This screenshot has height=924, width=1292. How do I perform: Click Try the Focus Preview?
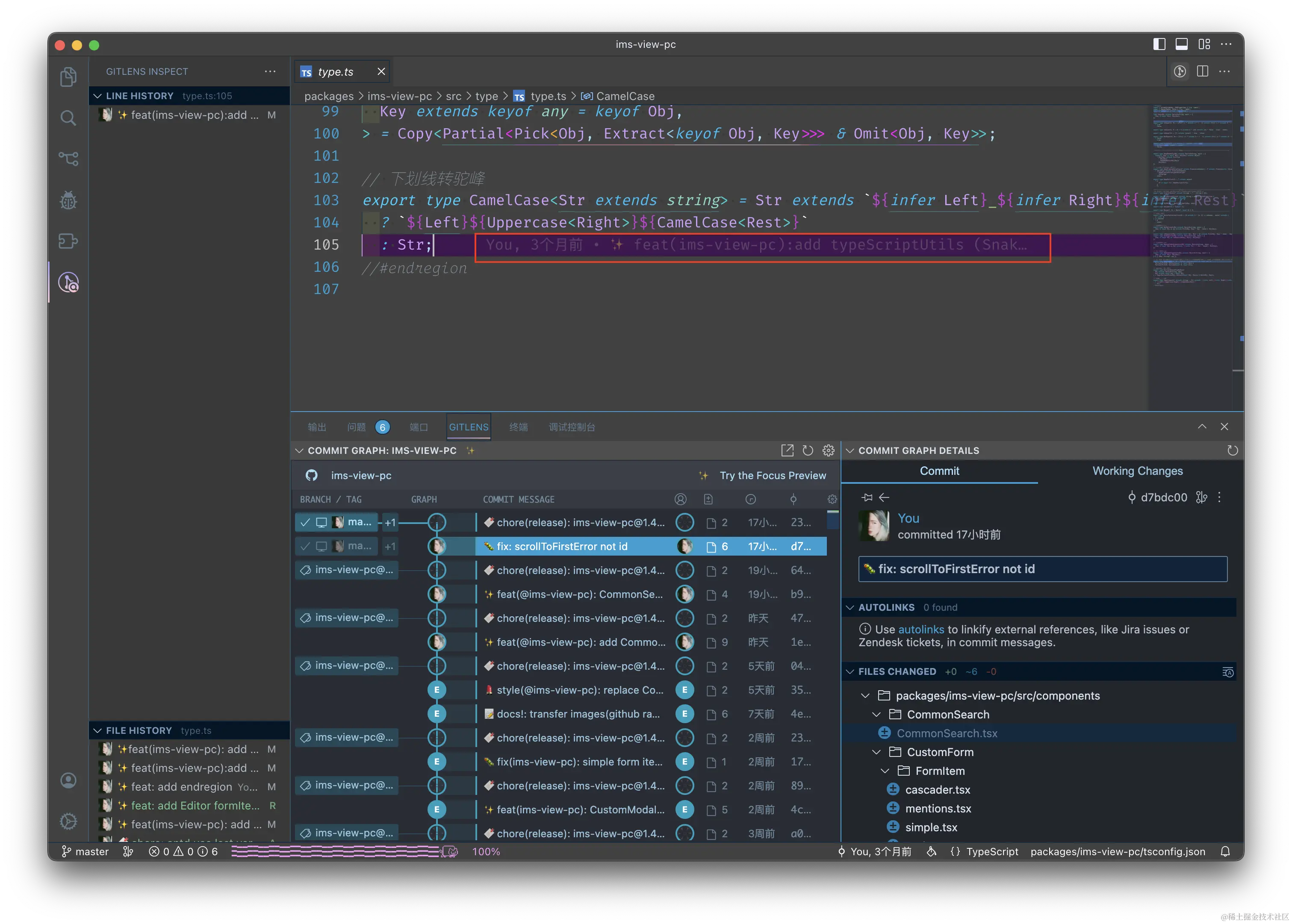pyautogui.click(x=773, y=476)
